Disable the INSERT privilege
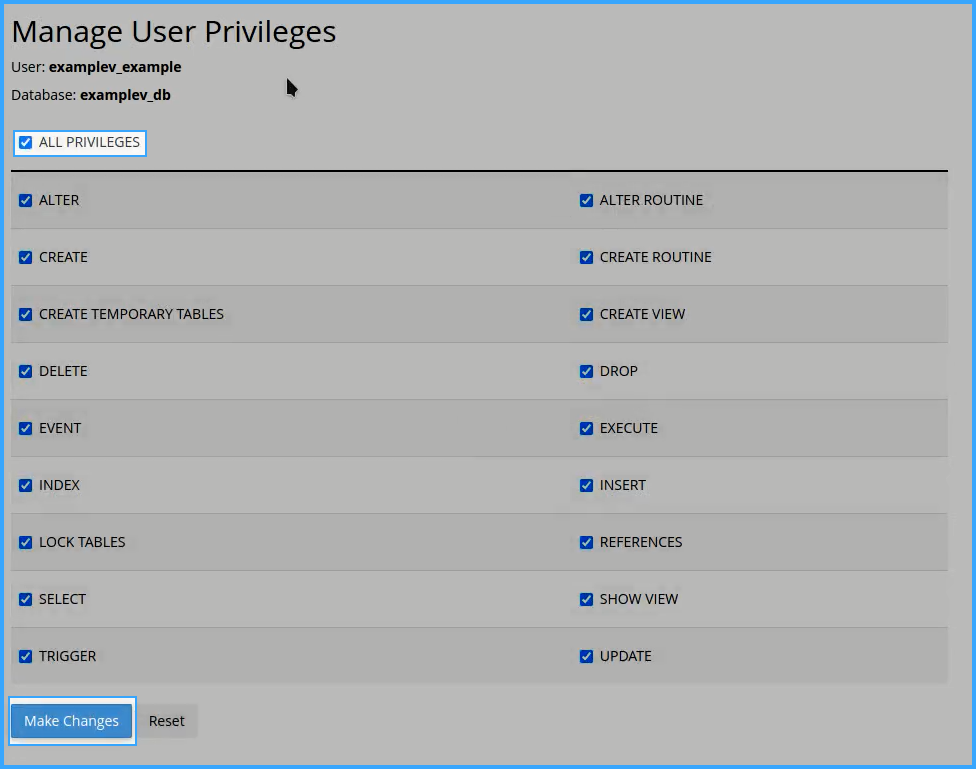The height and width of the screenshot is (769, 976). pyautogui.click(x=586, y=486)
